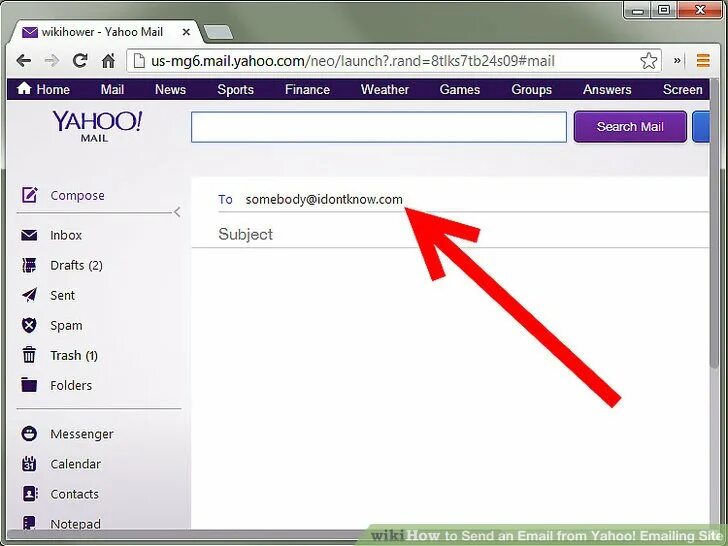Open Answers in the Yahoo navigation bar
The image size is (728, 546).
pos(607,89)
